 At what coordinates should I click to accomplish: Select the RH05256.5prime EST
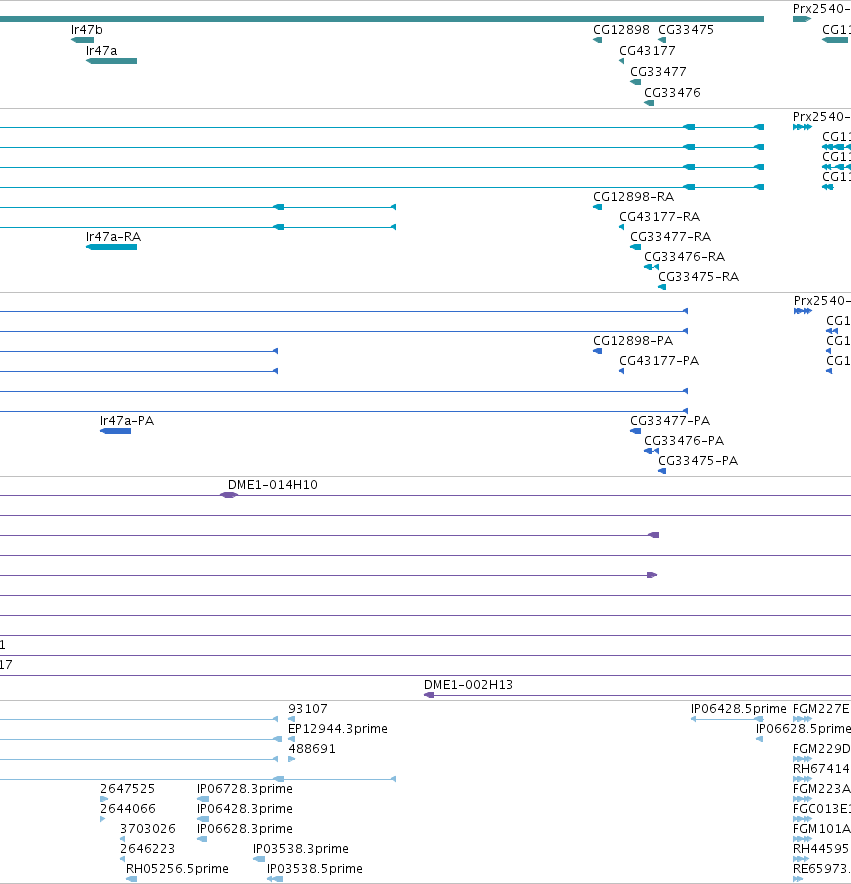pyautogui.click(x=131, y=879)
